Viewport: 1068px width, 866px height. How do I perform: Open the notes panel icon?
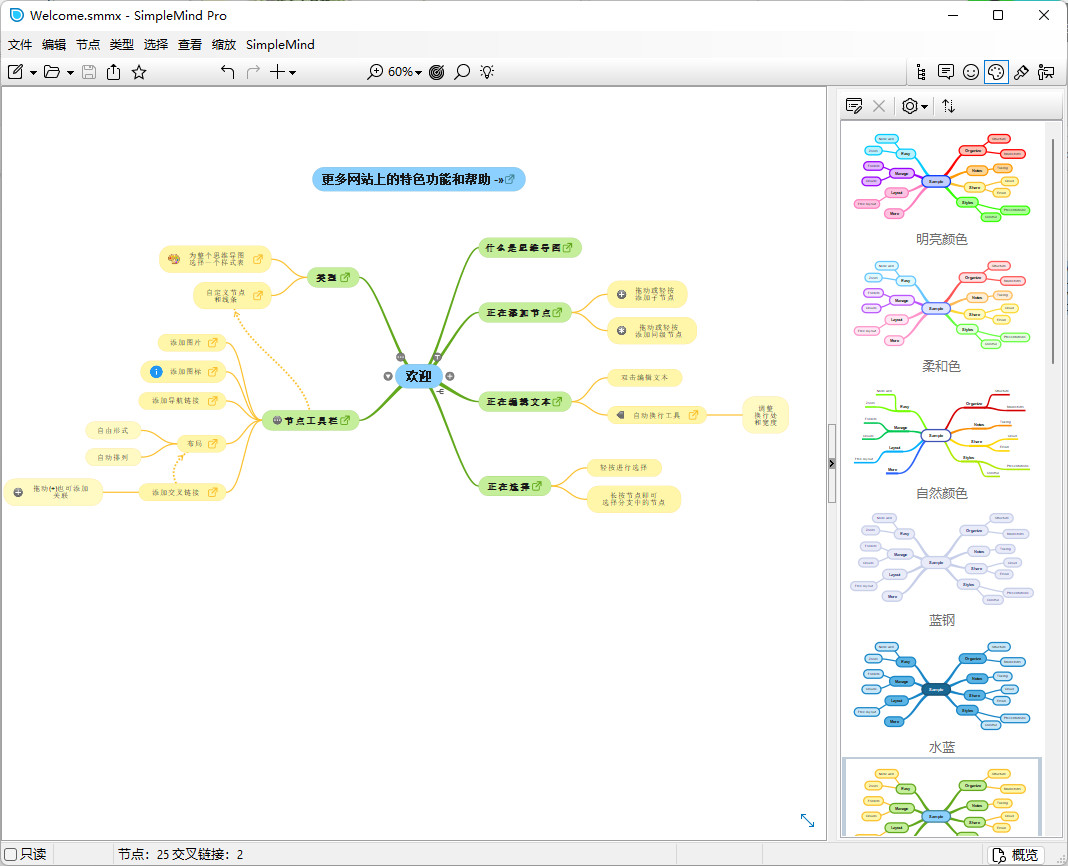(x=945, y=72)
